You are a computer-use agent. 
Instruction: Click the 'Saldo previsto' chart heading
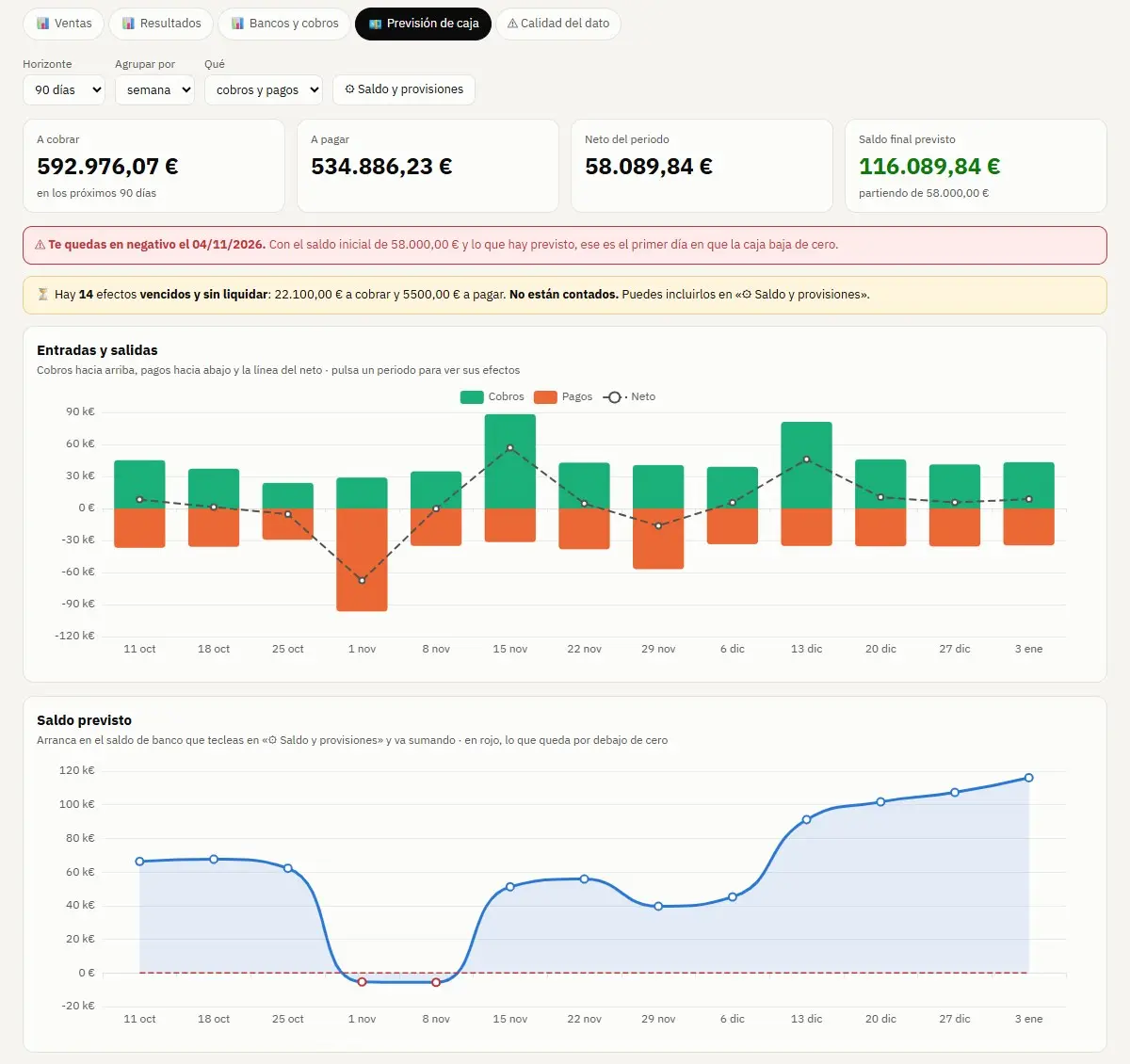click(x=85, y=720)
